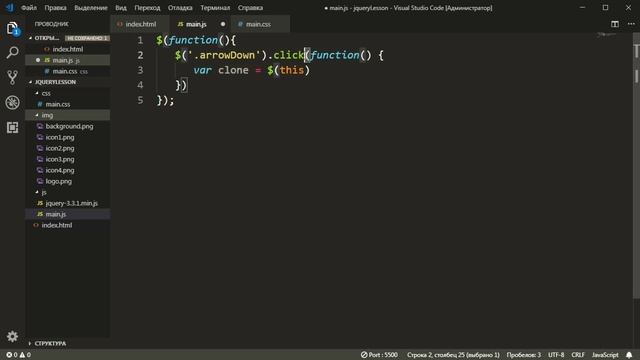Open background.png in the file tree
The width and height of the screenshot is (640, 360).
[x=69, y=126]
